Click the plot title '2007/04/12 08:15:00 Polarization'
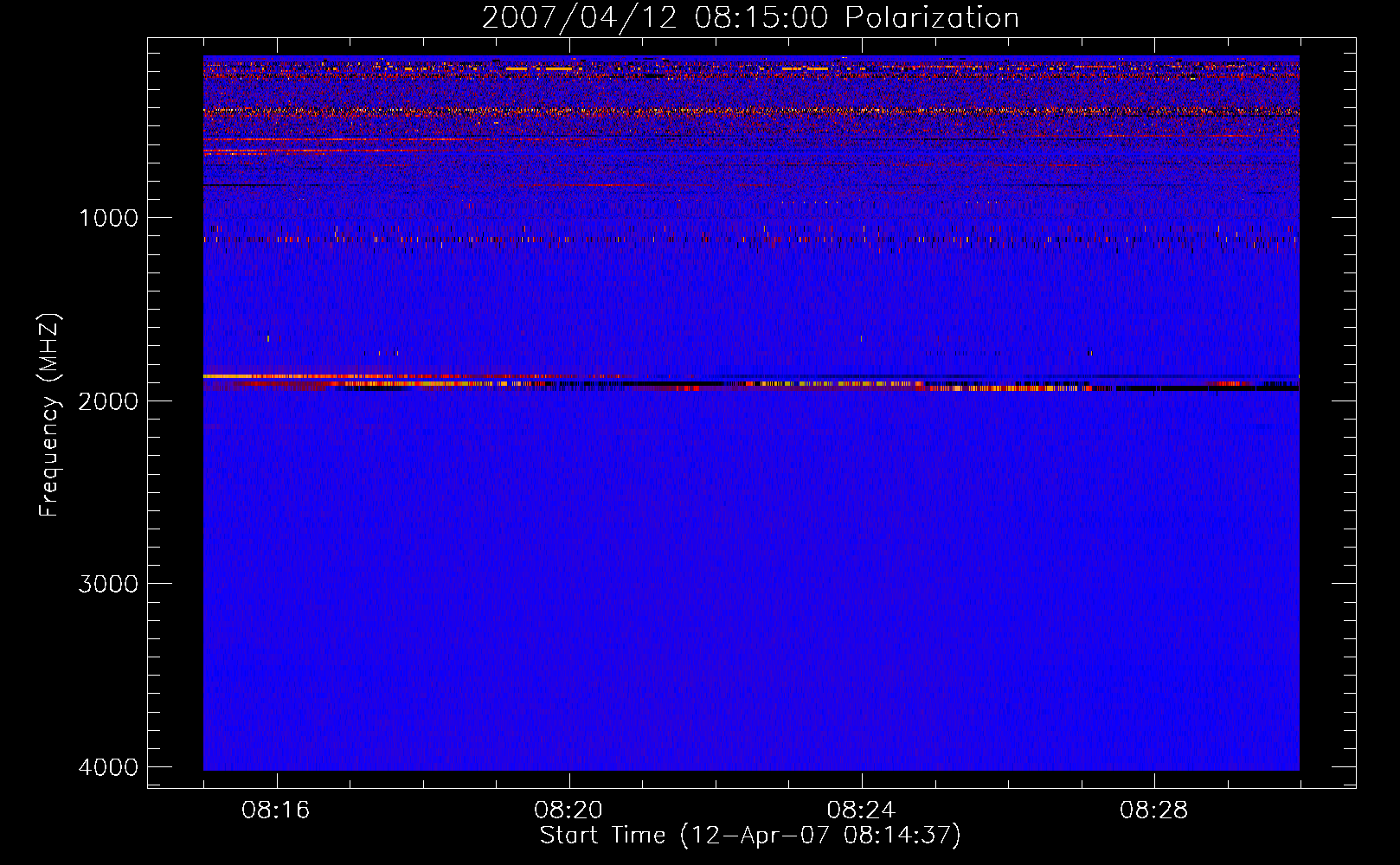1400x865 pixels. 750,17
